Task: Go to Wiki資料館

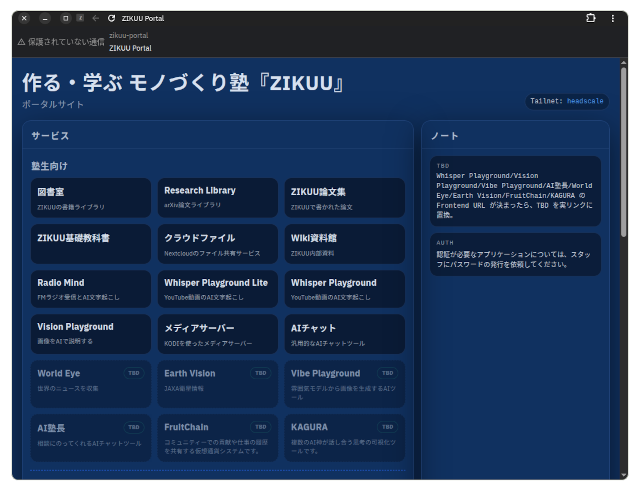Action: (344, 243)
